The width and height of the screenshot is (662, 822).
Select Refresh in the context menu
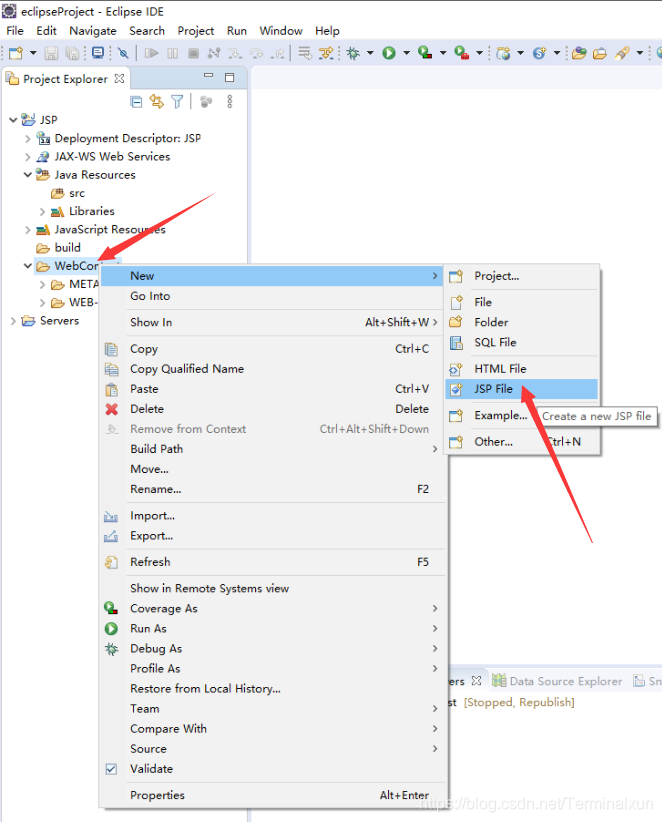(273, 562)
